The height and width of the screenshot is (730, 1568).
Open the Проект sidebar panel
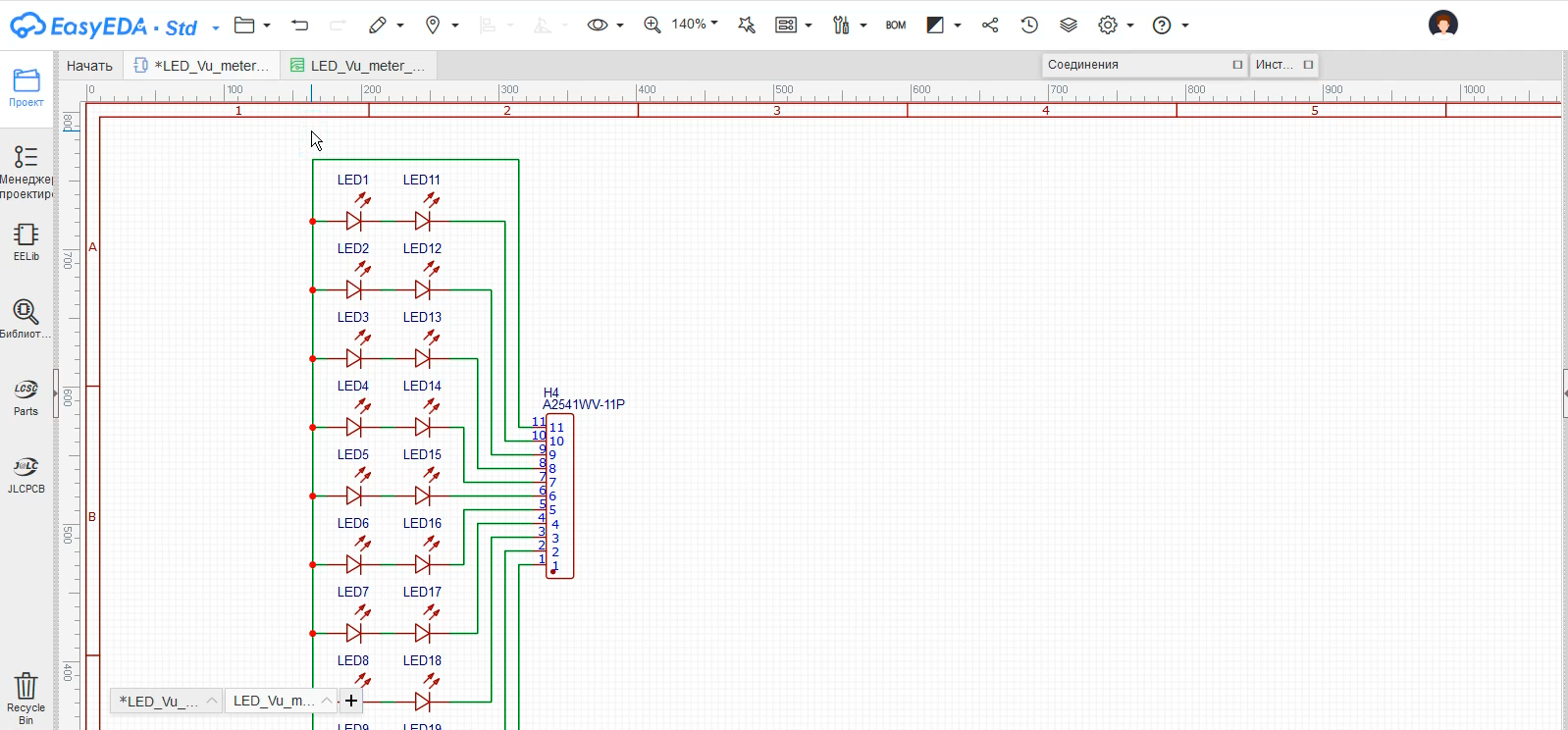[x=26, y=88]
